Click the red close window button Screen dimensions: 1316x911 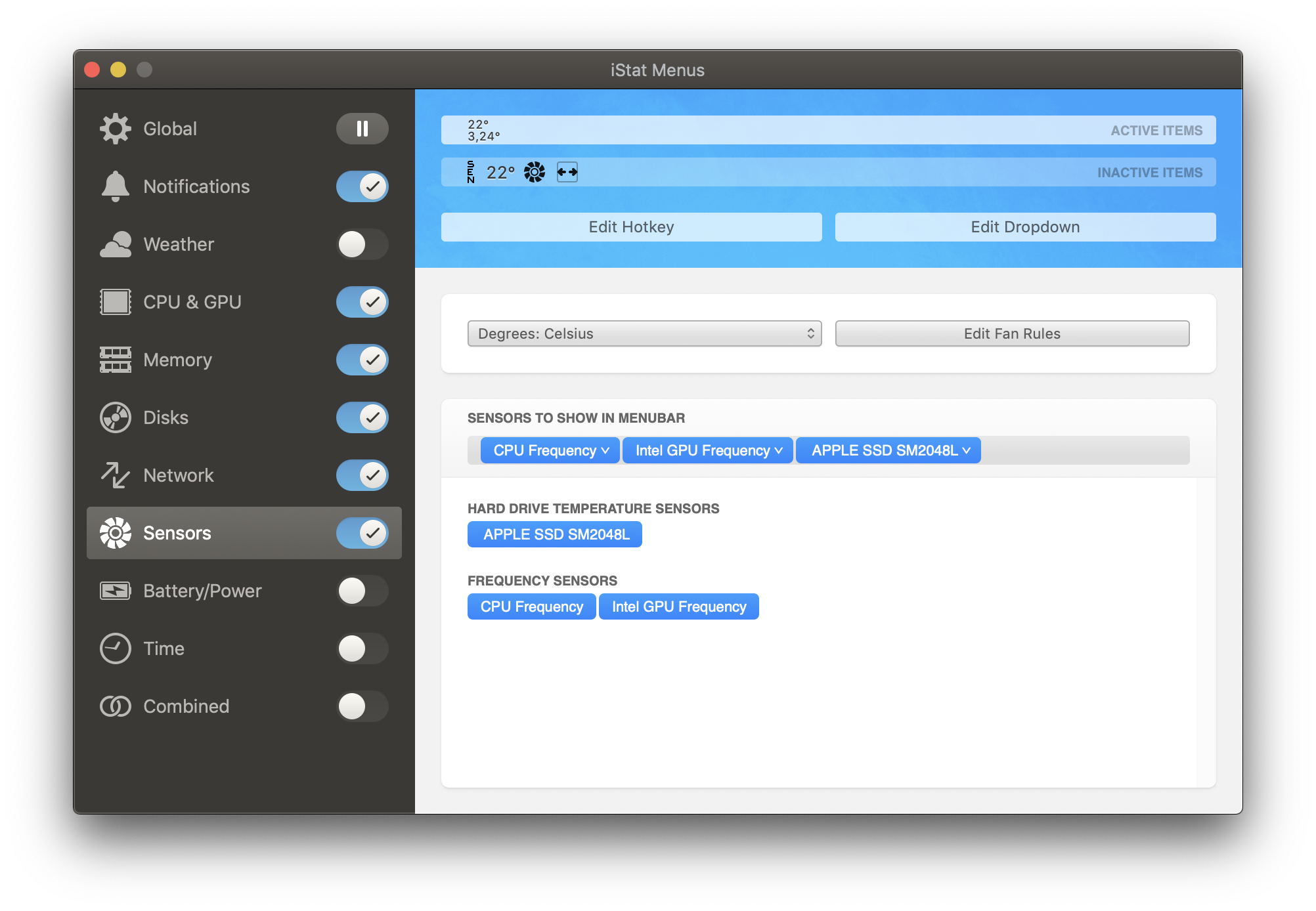pos(92,70)
